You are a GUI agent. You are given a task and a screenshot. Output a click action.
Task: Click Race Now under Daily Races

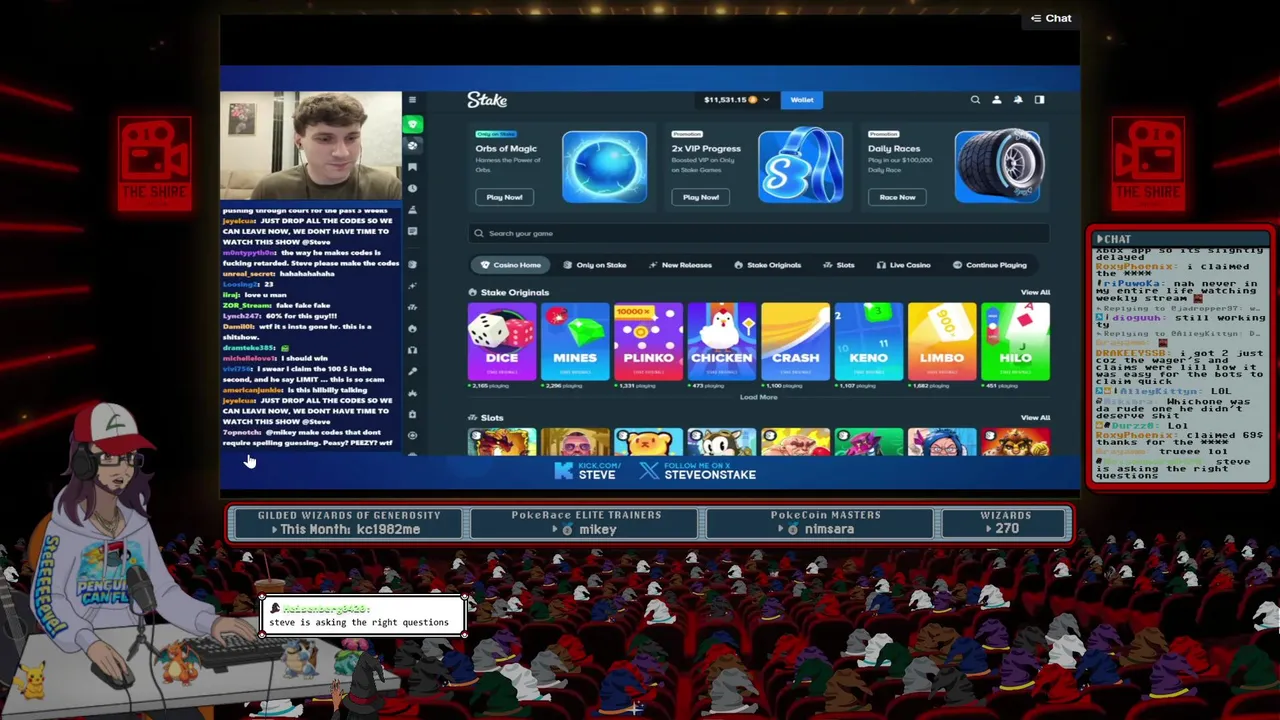[x=897, y=197]
